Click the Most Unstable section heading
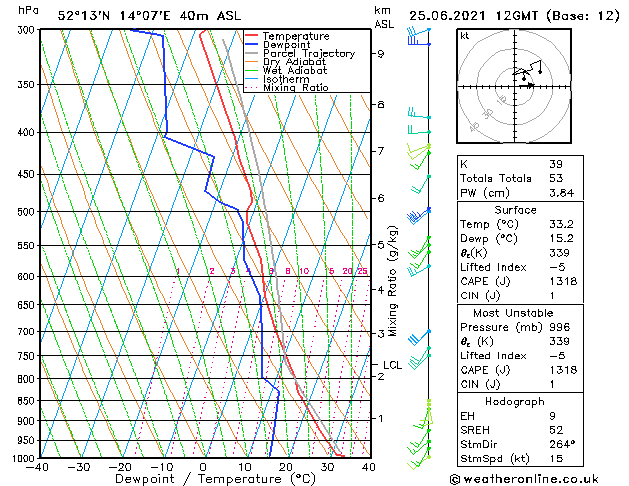Image resolution: width=629 pixels, height=486 pixels. 513,313
